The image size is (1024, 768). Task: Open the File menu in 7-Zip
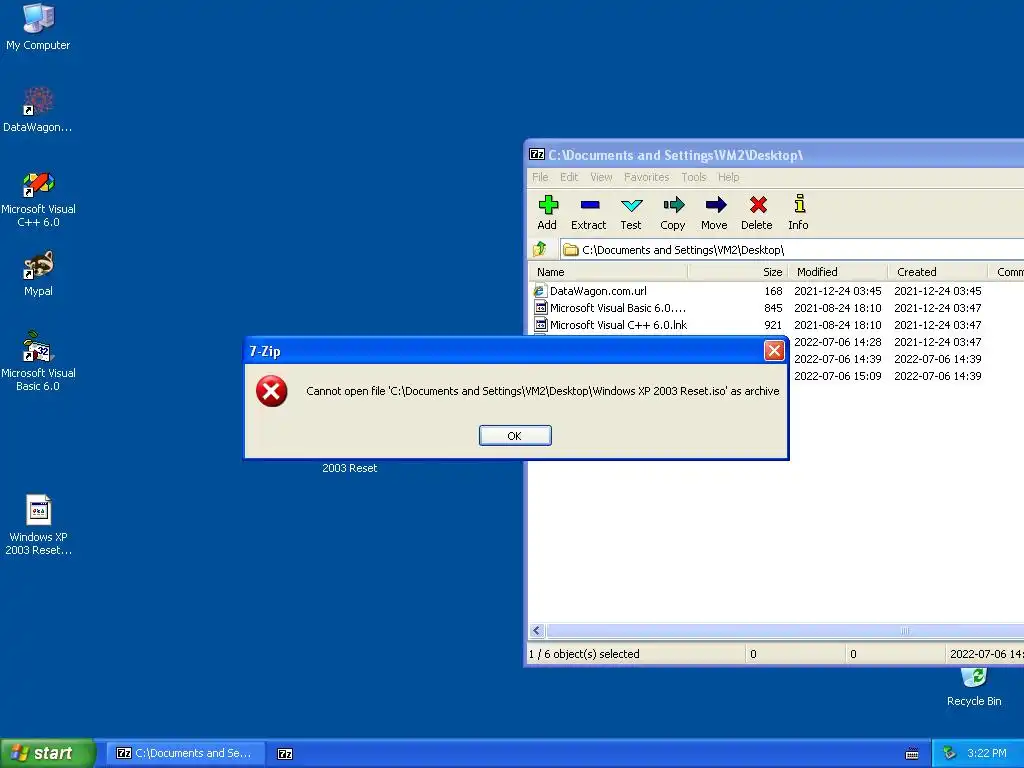[x=540, y=177]
